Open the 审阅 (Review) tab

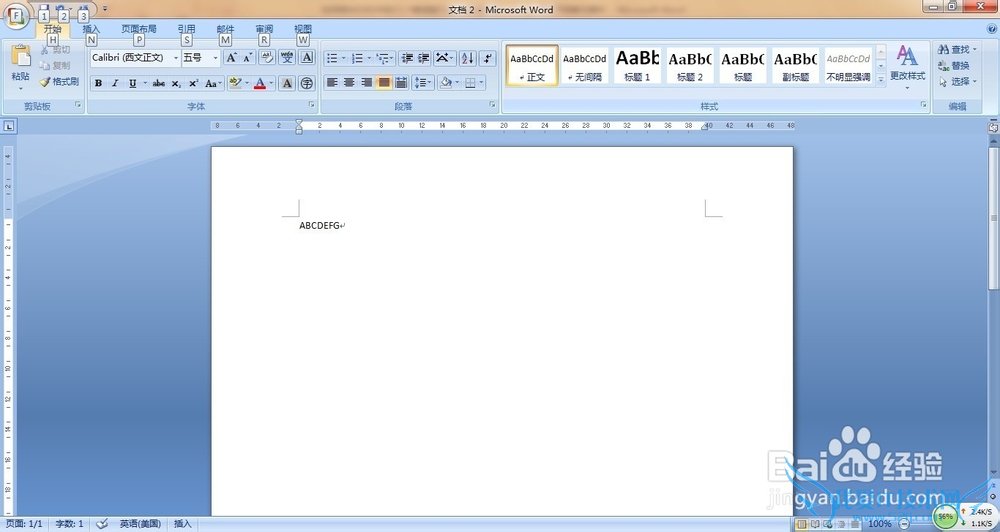(264, 29)
